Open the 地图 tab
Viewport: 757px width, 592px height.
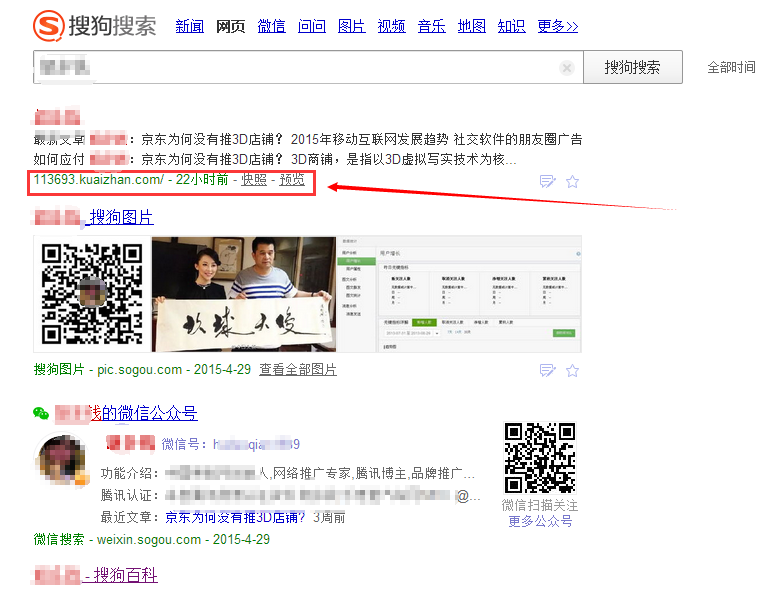pyautogui.click(x=471, y=26)
